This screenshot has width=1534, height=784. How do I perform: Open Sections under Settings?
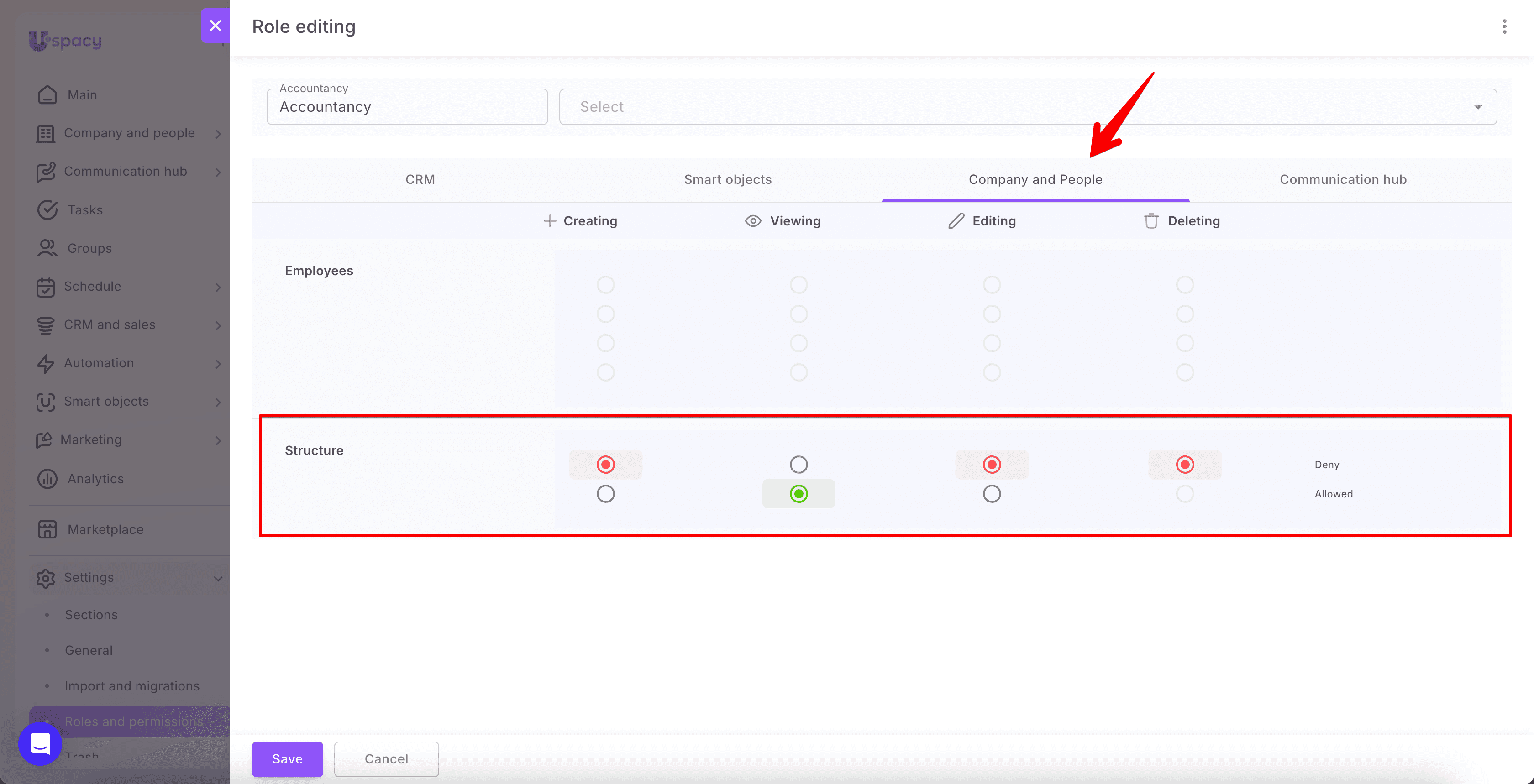pos(91,614)
